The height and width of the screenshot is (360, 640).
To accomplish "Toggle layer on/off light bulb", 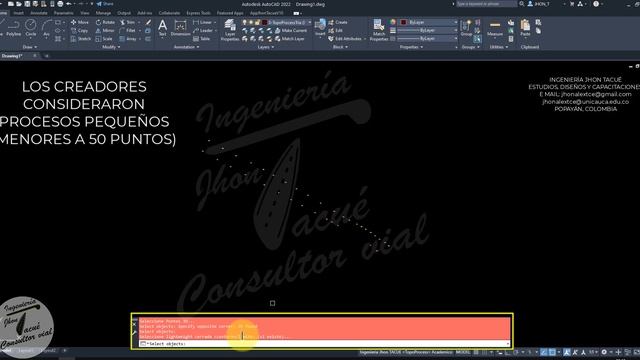I will [x=244, y=22].
